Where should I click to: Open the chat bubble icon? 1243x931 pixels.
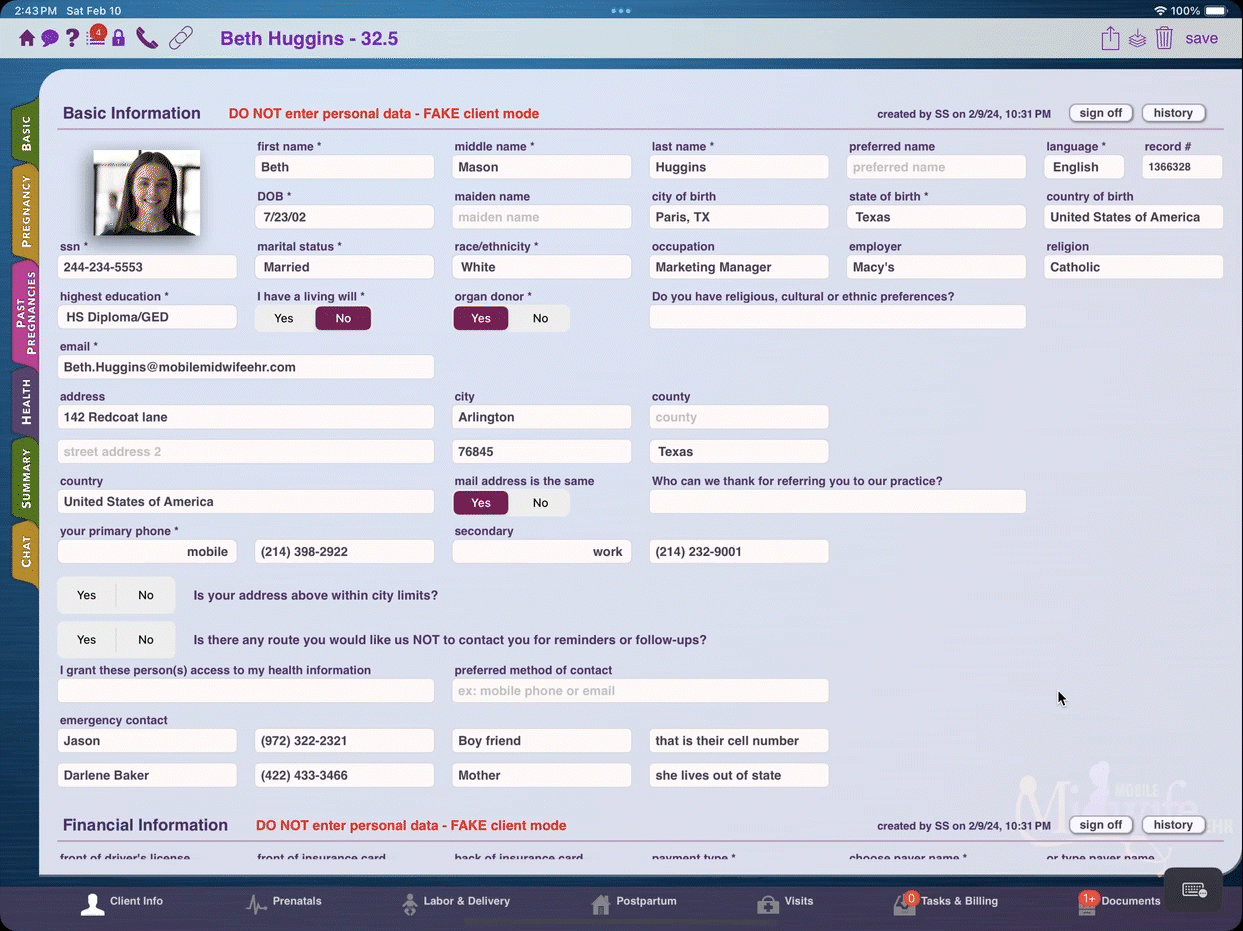(49, 39)
